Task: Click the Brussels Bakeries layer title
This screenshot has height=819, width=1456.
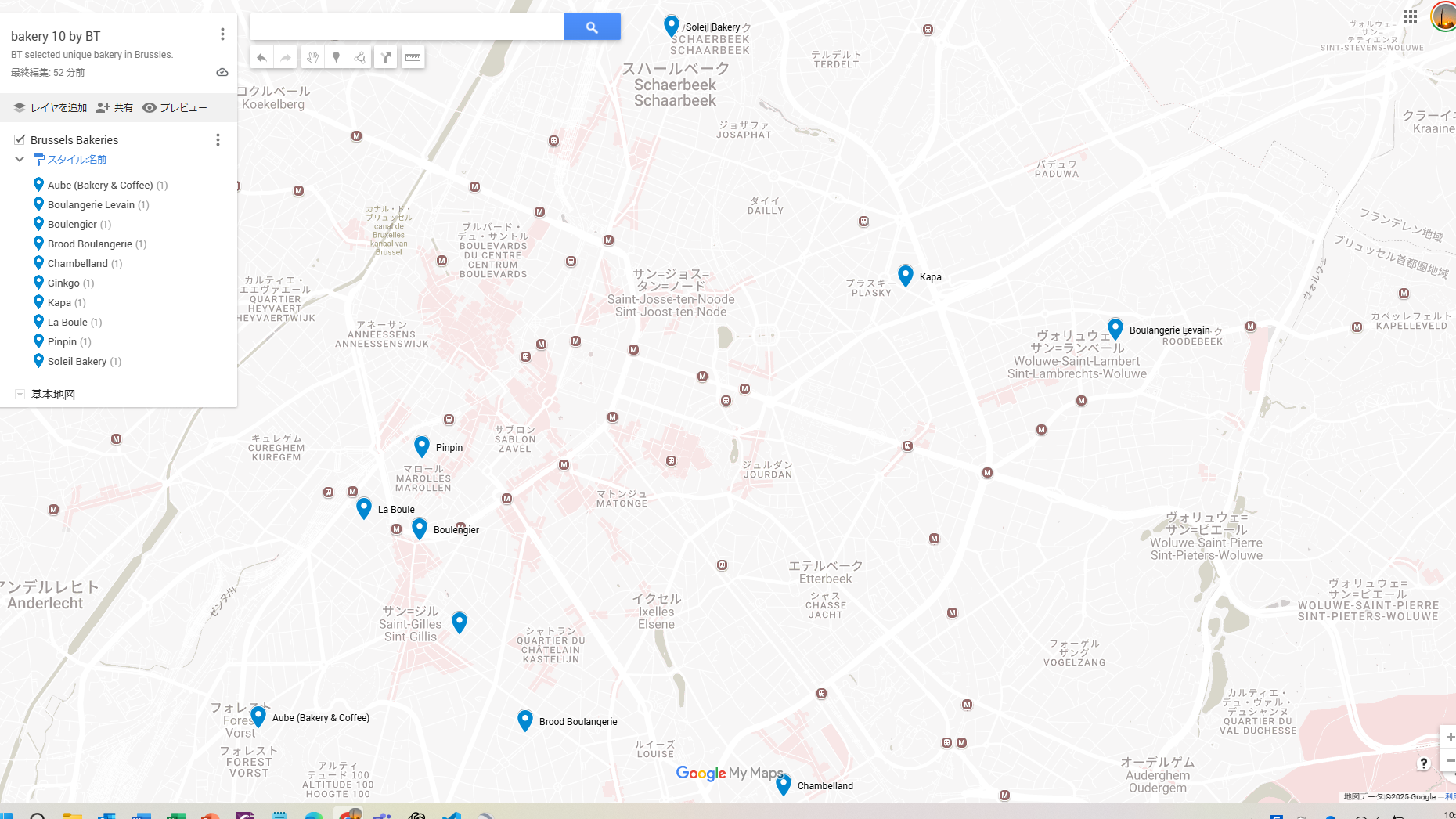Action: (x=74, y=140)
